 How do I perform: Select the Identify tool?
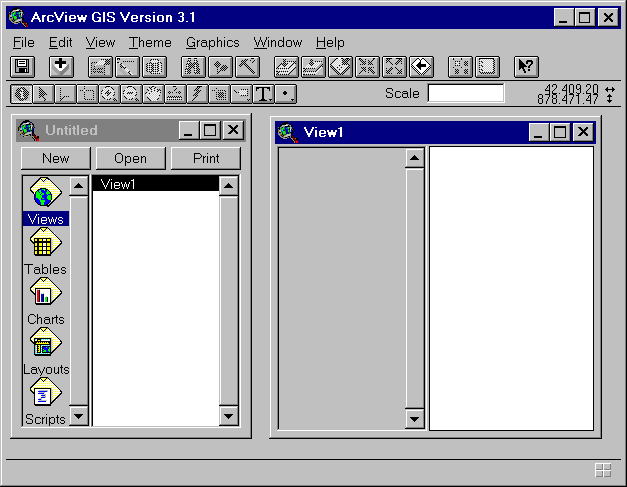point(21,94)
